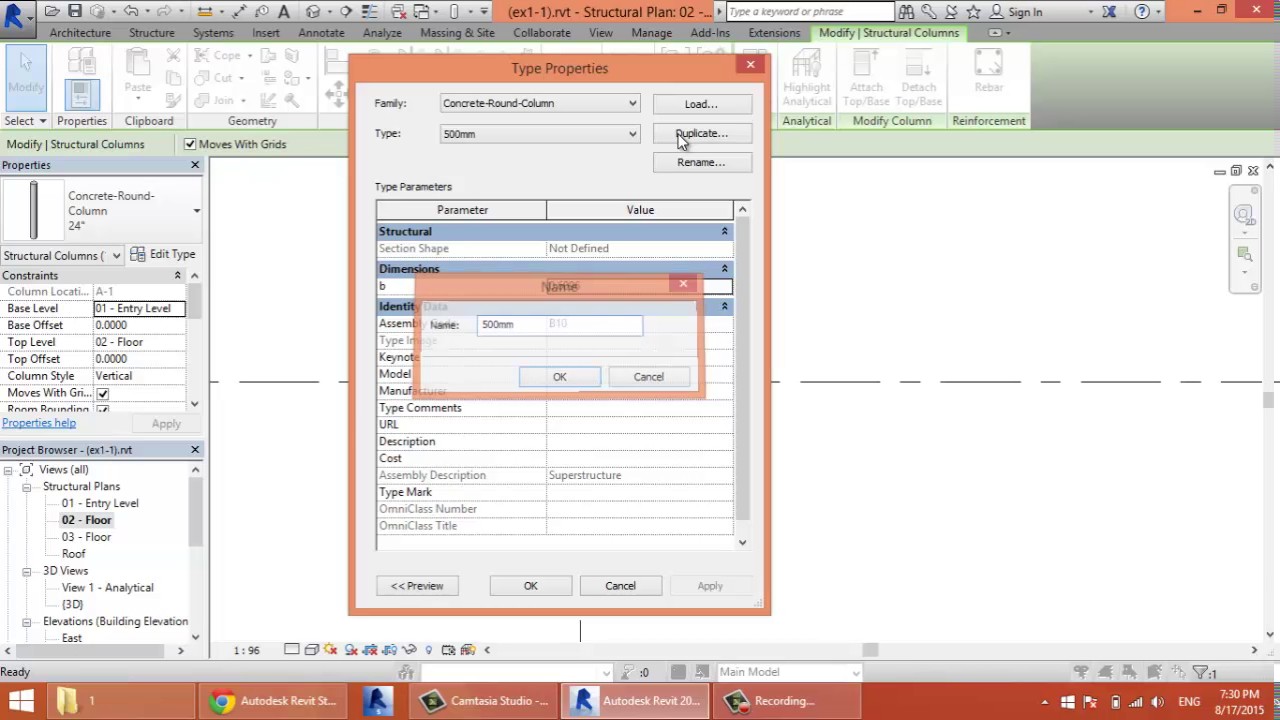Click the Properties palette vertical scrollbar
The height and width of the screenshot is (720, 1280).
point(195,340)
